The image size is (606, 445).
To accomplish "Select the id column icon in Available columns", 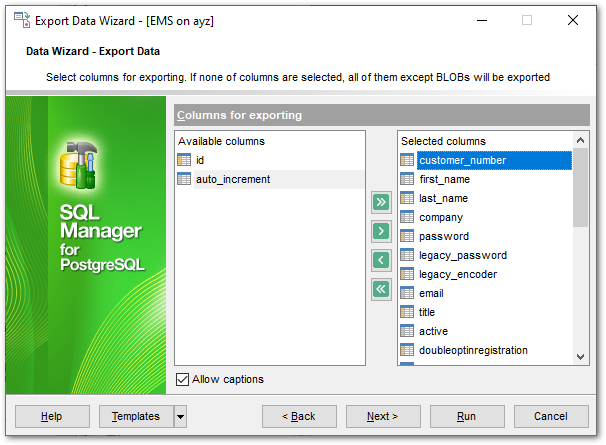I will coord(184,160).
